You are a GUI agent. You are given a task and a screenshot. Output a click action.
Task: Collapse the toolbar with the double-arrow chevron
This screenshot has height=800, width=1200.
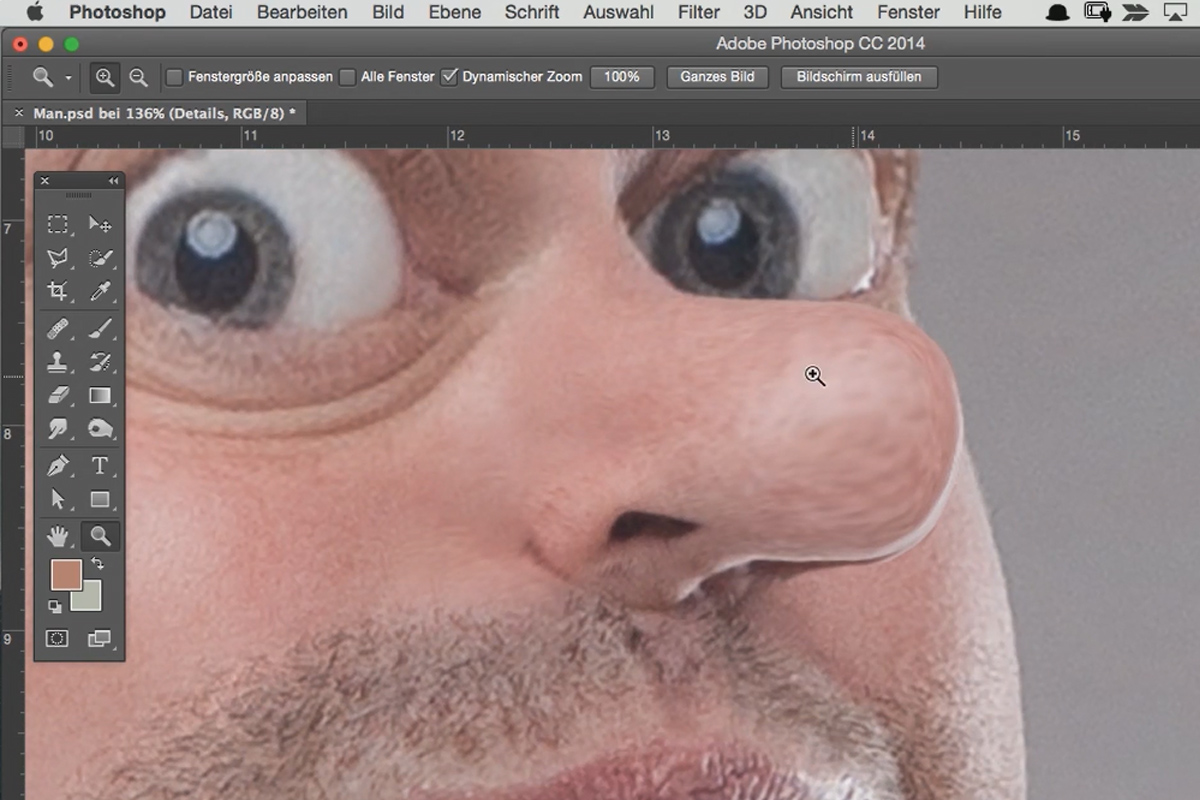[113, 181]
